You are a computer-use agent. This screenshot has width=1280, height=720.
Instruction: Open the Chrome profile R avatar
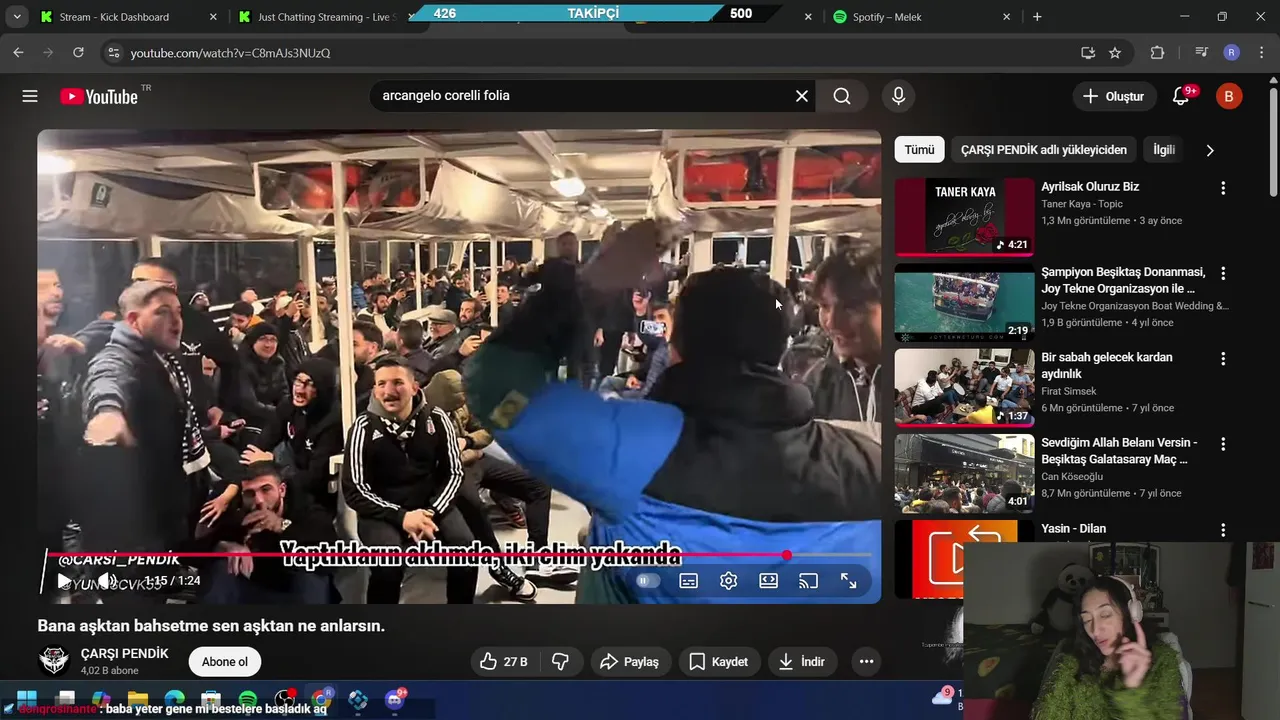pos(1232,53)
